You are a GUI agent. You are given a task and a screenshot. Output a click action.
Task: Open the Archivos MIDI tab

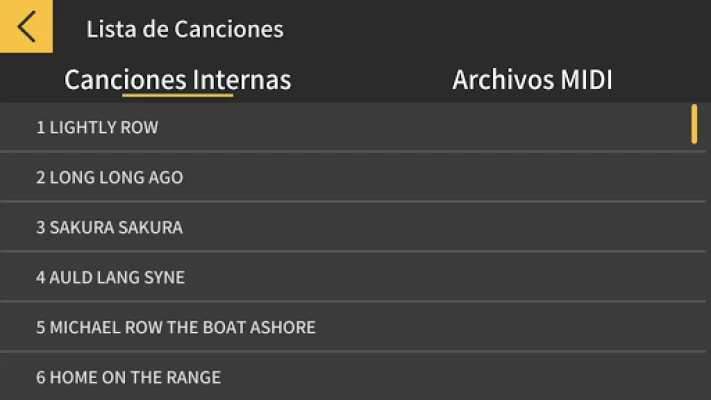pyautogui.click(x=532, y=80)
